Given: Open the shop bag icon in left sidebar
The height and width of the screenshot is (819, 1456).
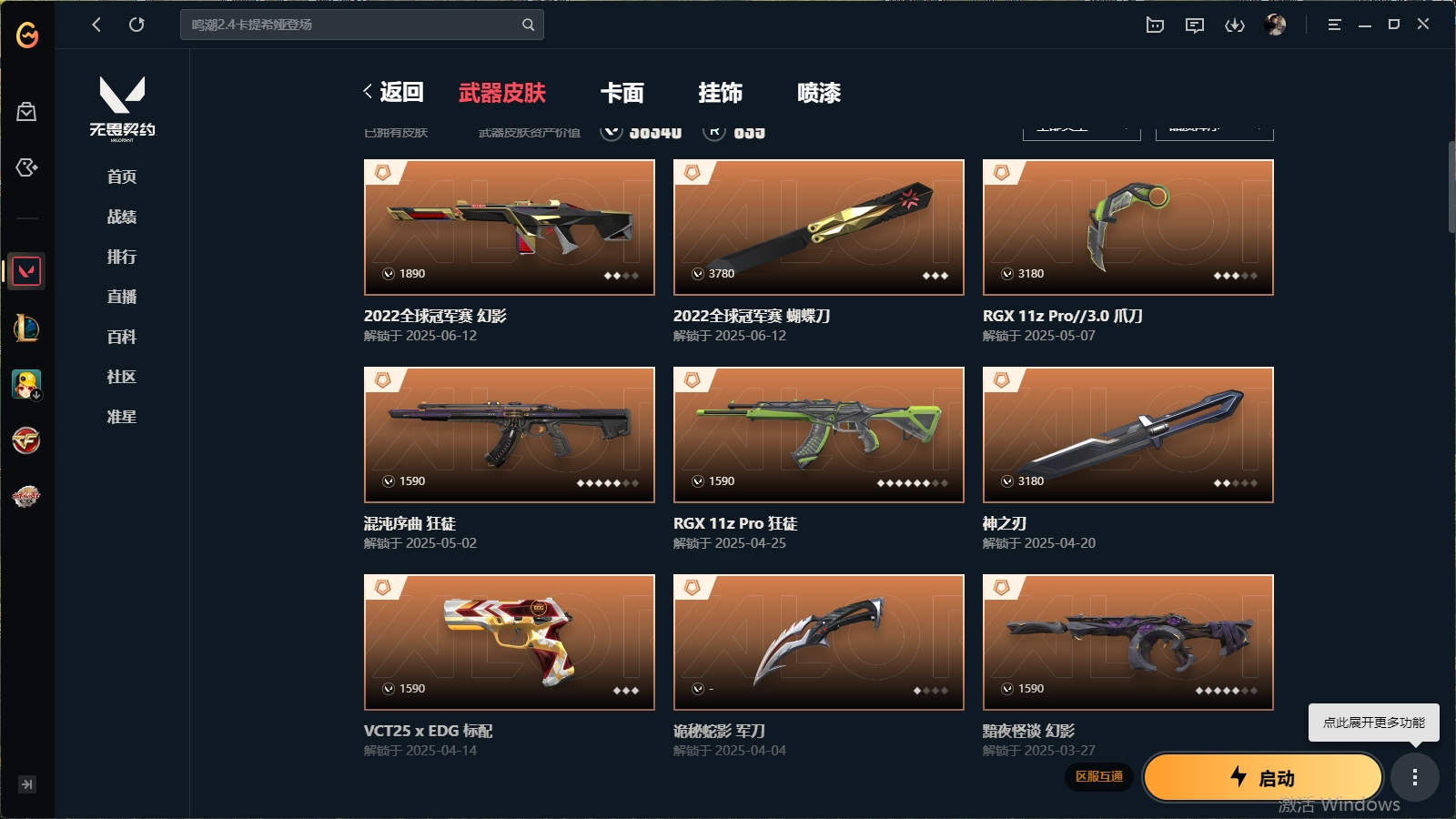Looking at the screenshot, I should [x=26, y=112].
